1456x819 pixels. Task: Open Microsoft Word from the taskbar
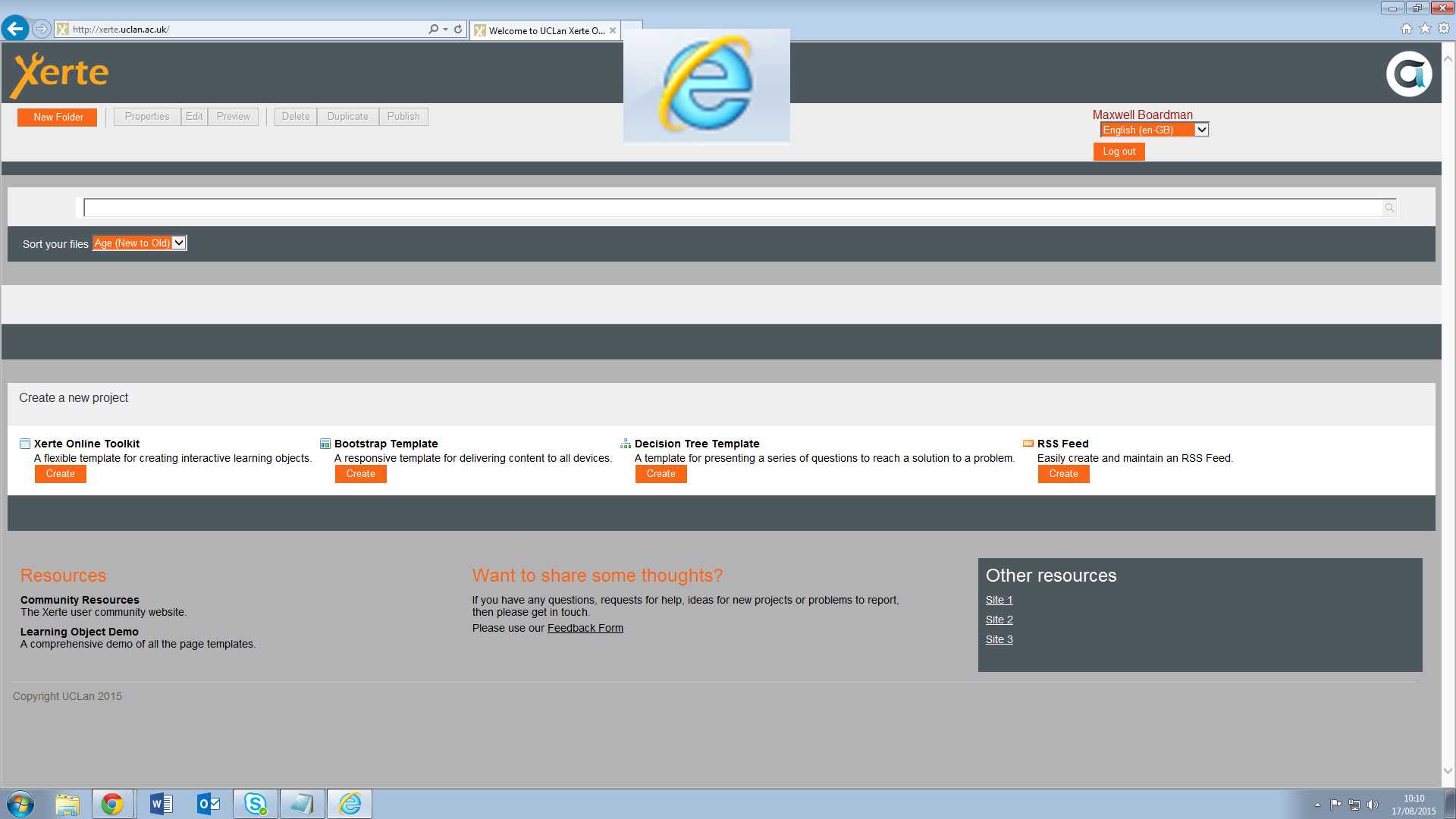coord(161,804)
